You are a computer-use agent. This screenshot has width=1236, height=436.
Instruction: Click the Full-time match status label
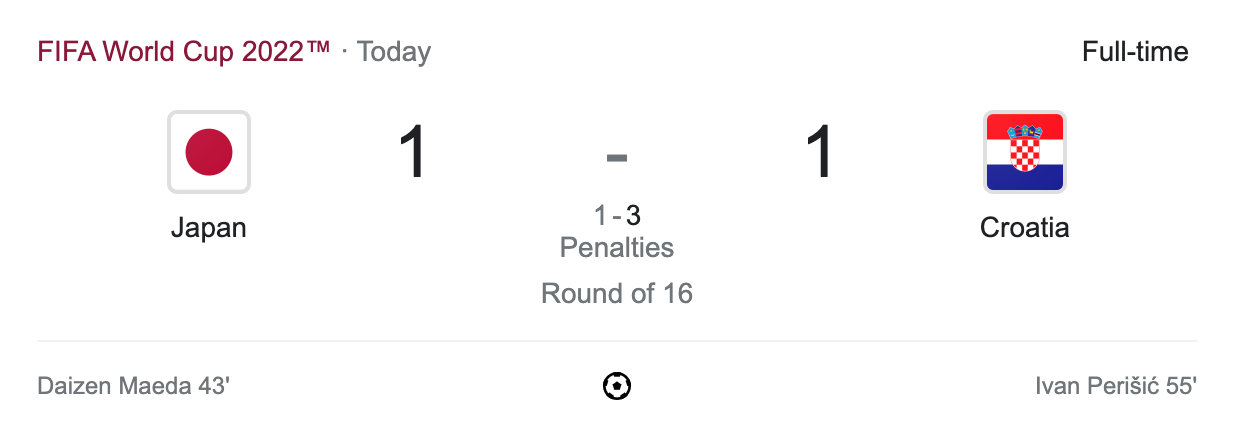coord(1135,52)
